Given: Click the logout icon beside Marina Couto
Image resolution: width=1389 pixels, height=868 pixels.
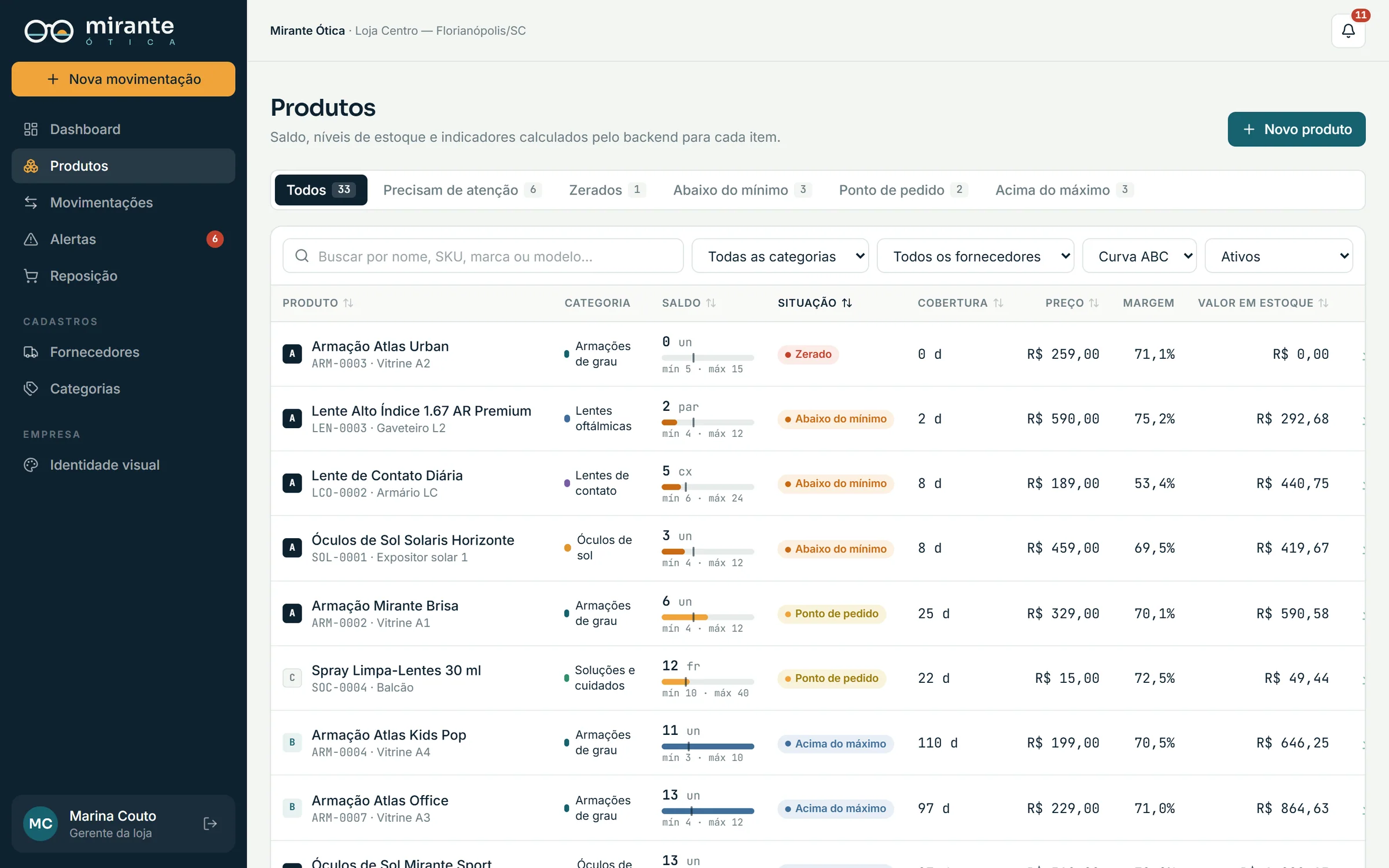Looking at the screenshot, I should pyautogui.click(x=210, y=823).
